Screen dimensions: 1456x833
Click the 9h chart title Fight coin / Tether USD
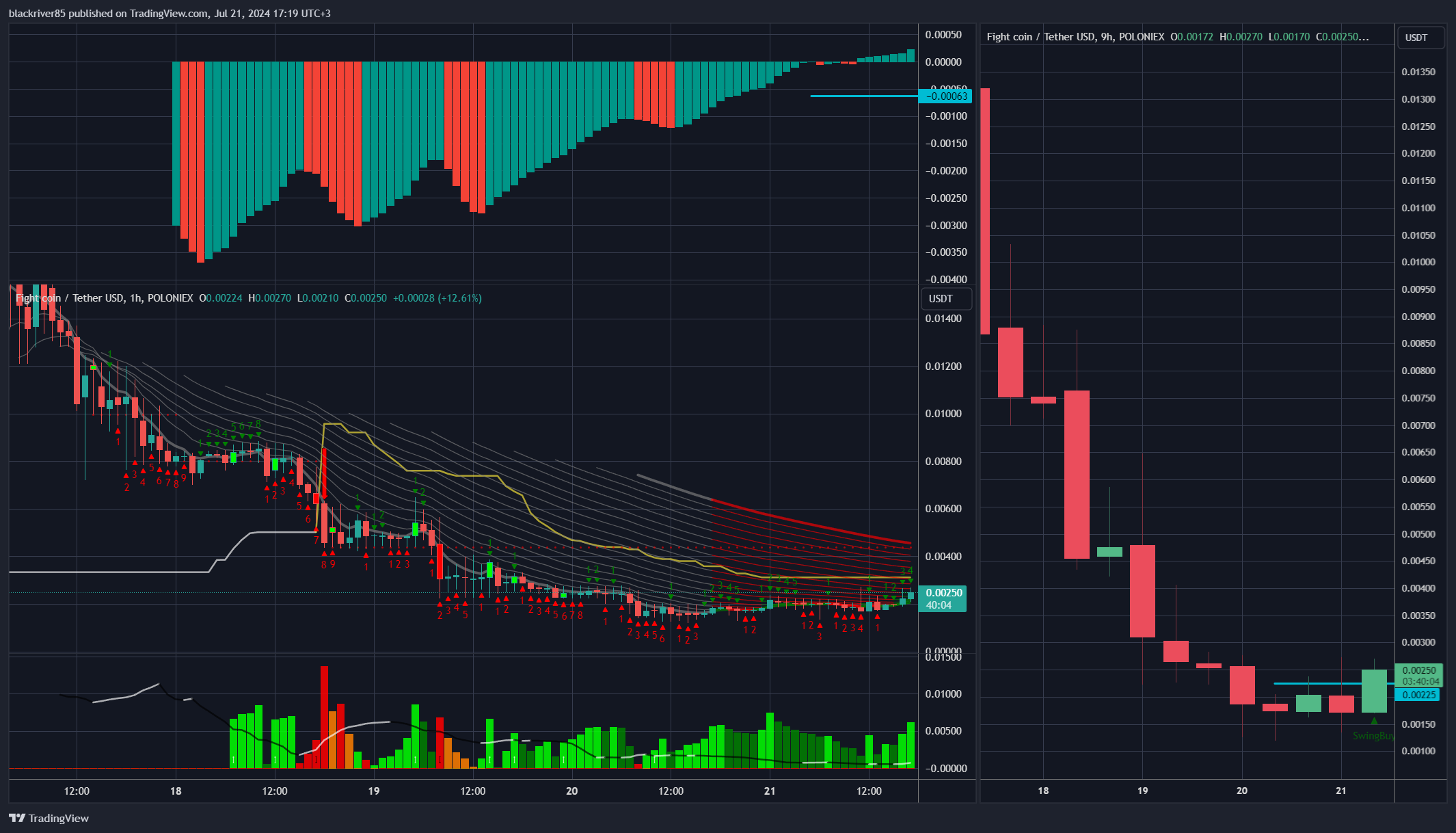1041,37
